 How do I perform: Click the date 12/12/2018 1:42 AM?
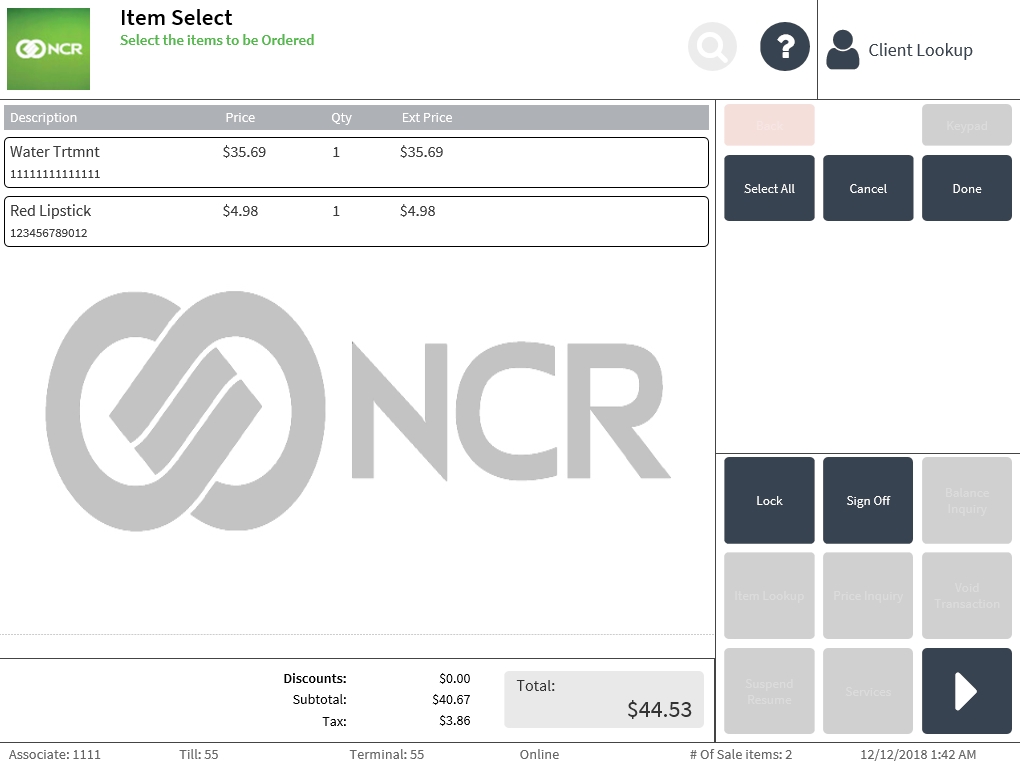918,754
